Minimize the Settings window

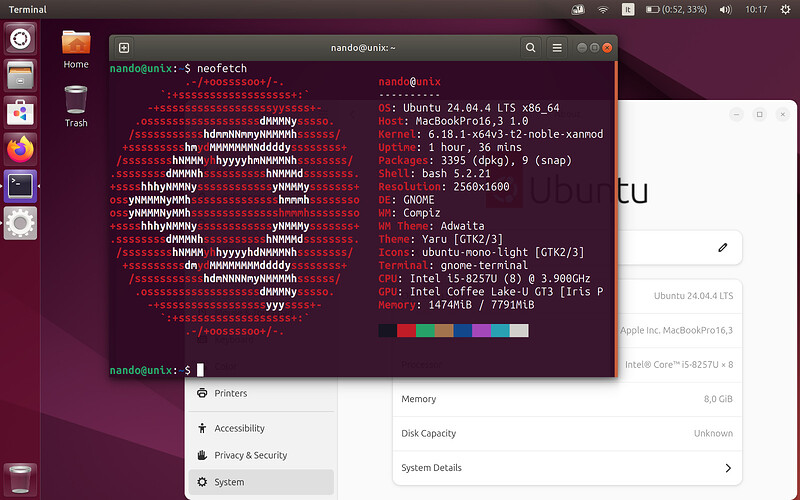pyautogui.click(x=736, y=114)
